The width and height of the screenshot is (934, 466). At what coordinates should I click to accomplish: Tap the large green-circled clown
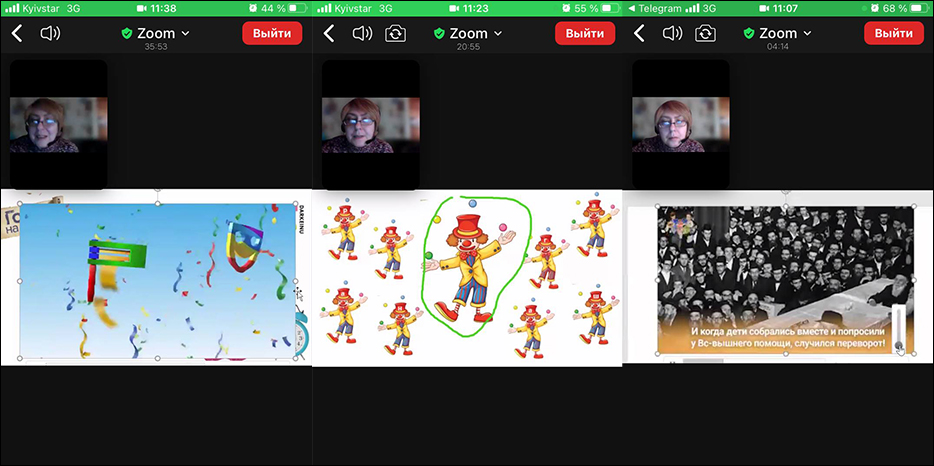pyautogui.click(x=468, y=262)
